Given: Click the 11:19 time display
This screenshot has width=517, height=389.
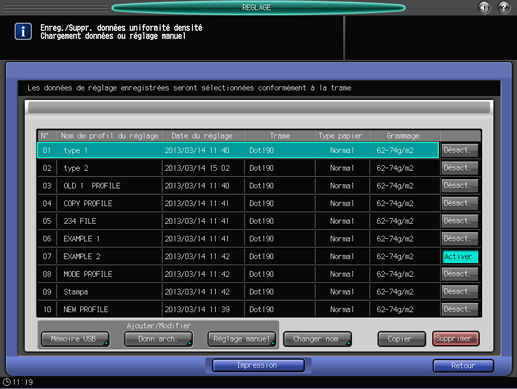Looking at the screenshot, I should (23, 382).
